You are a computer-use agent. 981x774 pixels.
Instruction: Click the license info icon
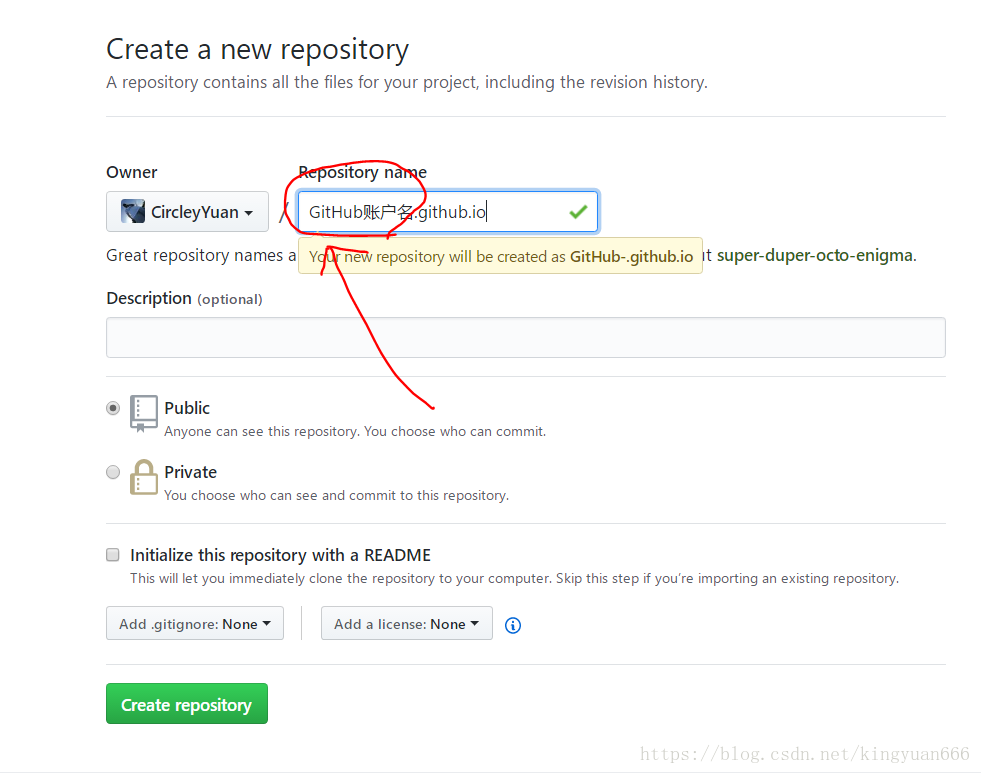click(513, 625)
